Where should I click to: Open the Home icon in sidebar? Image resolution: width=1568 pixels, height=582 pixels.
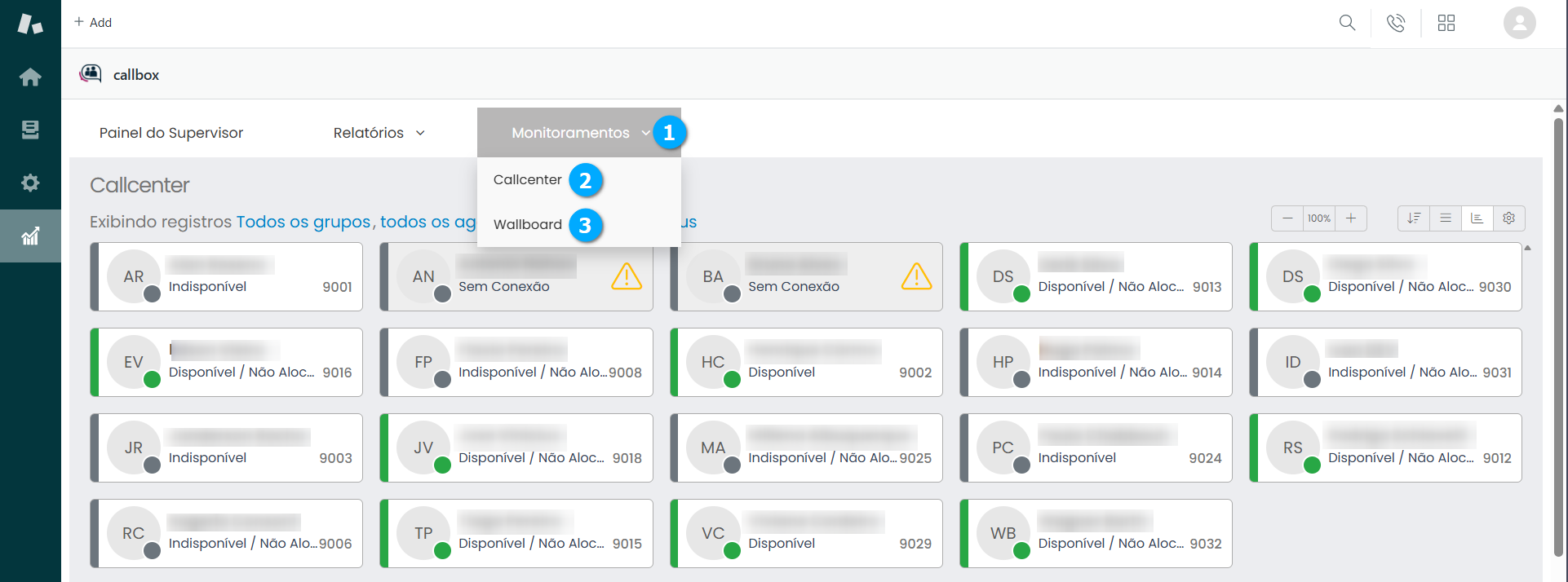30,77
